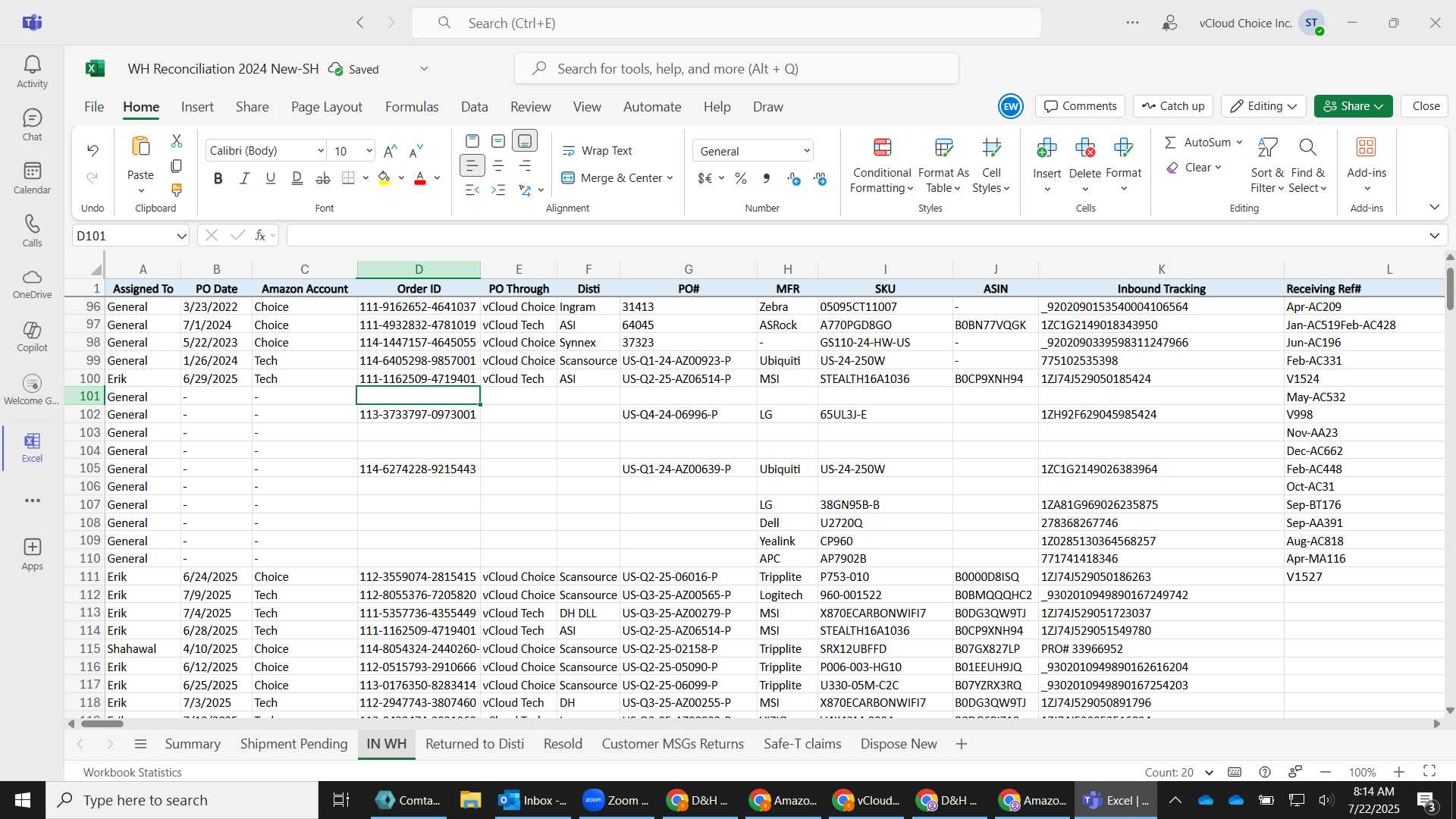Open Apps in Teams sidebar
The height and width of the screenshot is (819, 1456).
pyautogui.click(x=32, y=554)
